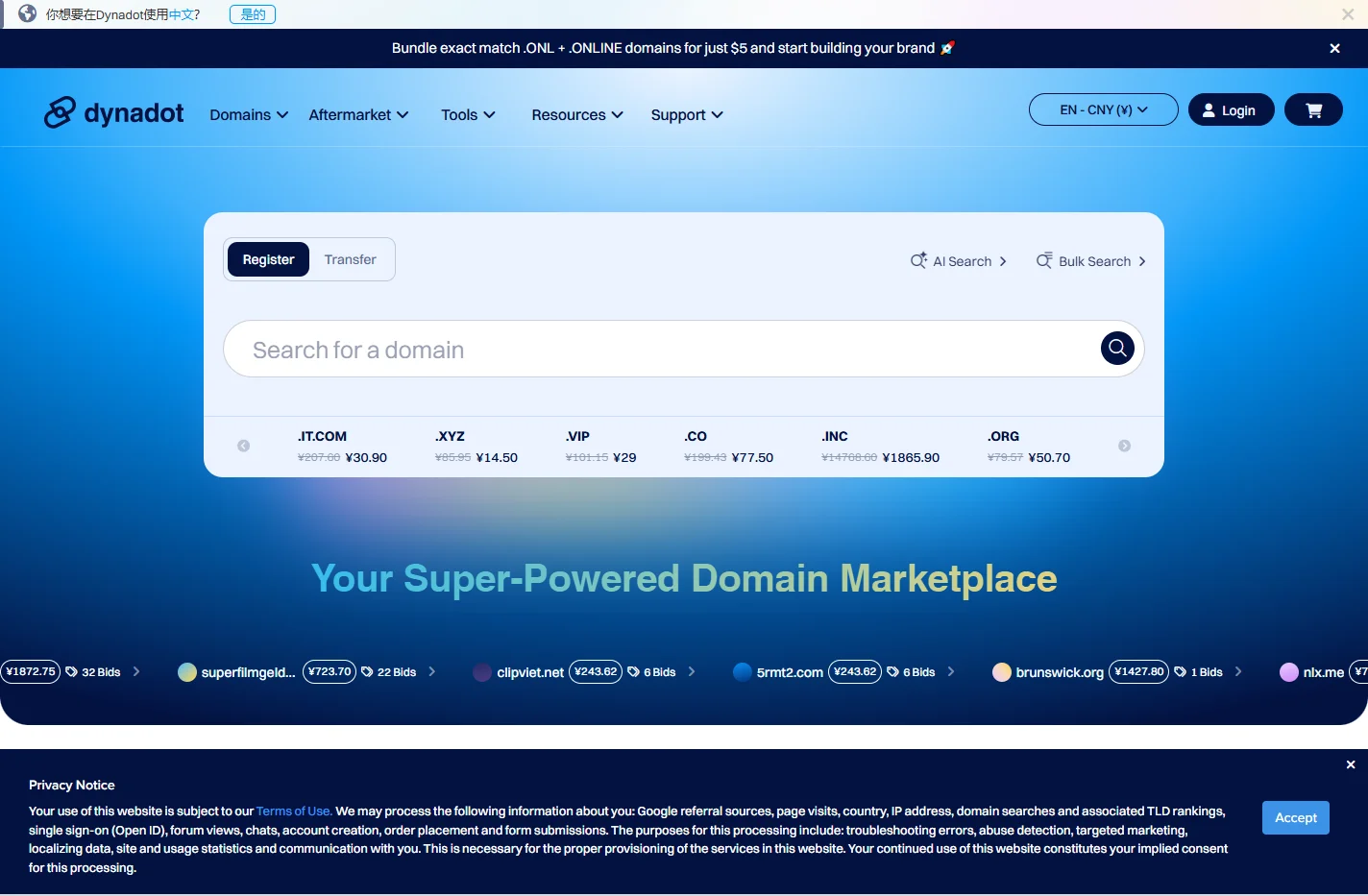Open the Terms of Use link
Screen dimensions: 1368x896
coord(294,811)
